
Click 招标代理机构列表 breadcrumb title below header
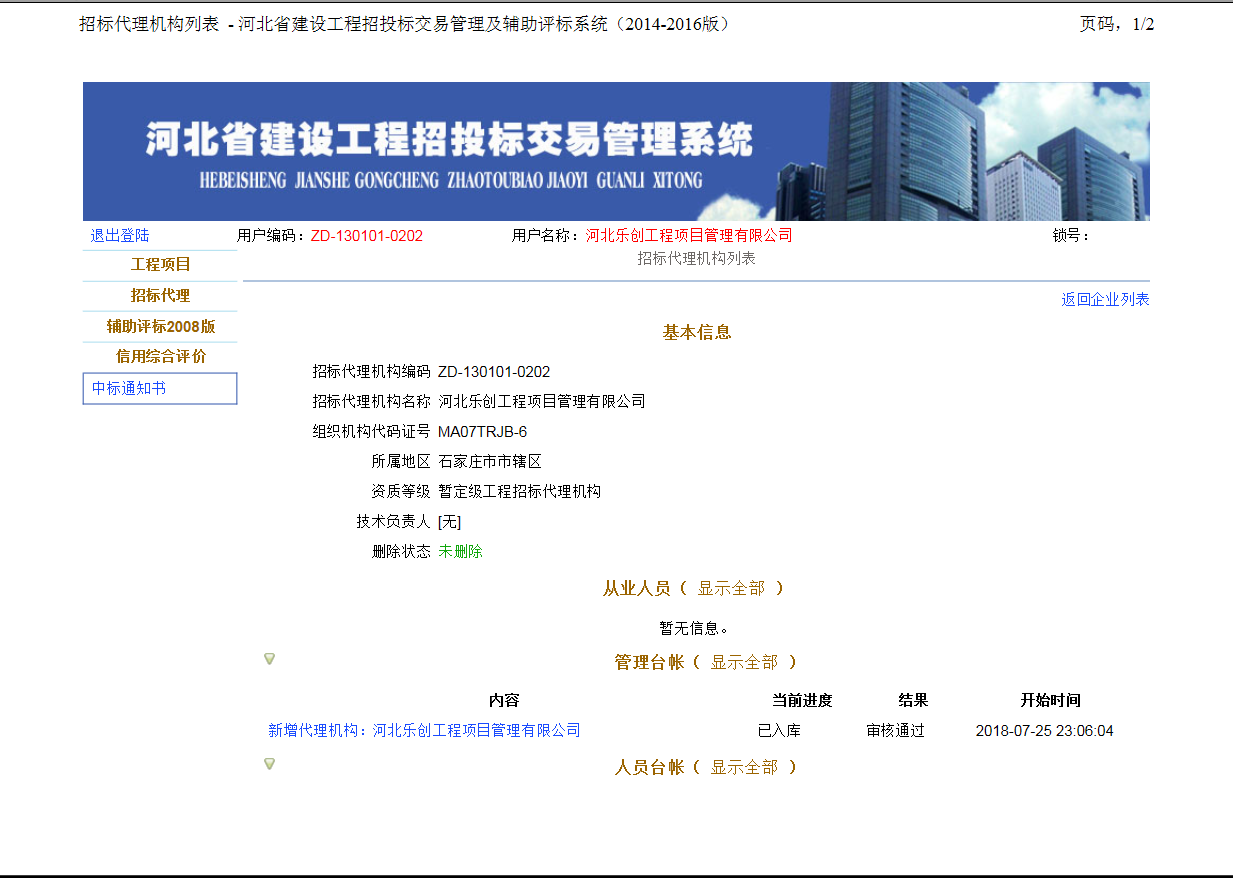pyautogui.click(x=697, y=259)
